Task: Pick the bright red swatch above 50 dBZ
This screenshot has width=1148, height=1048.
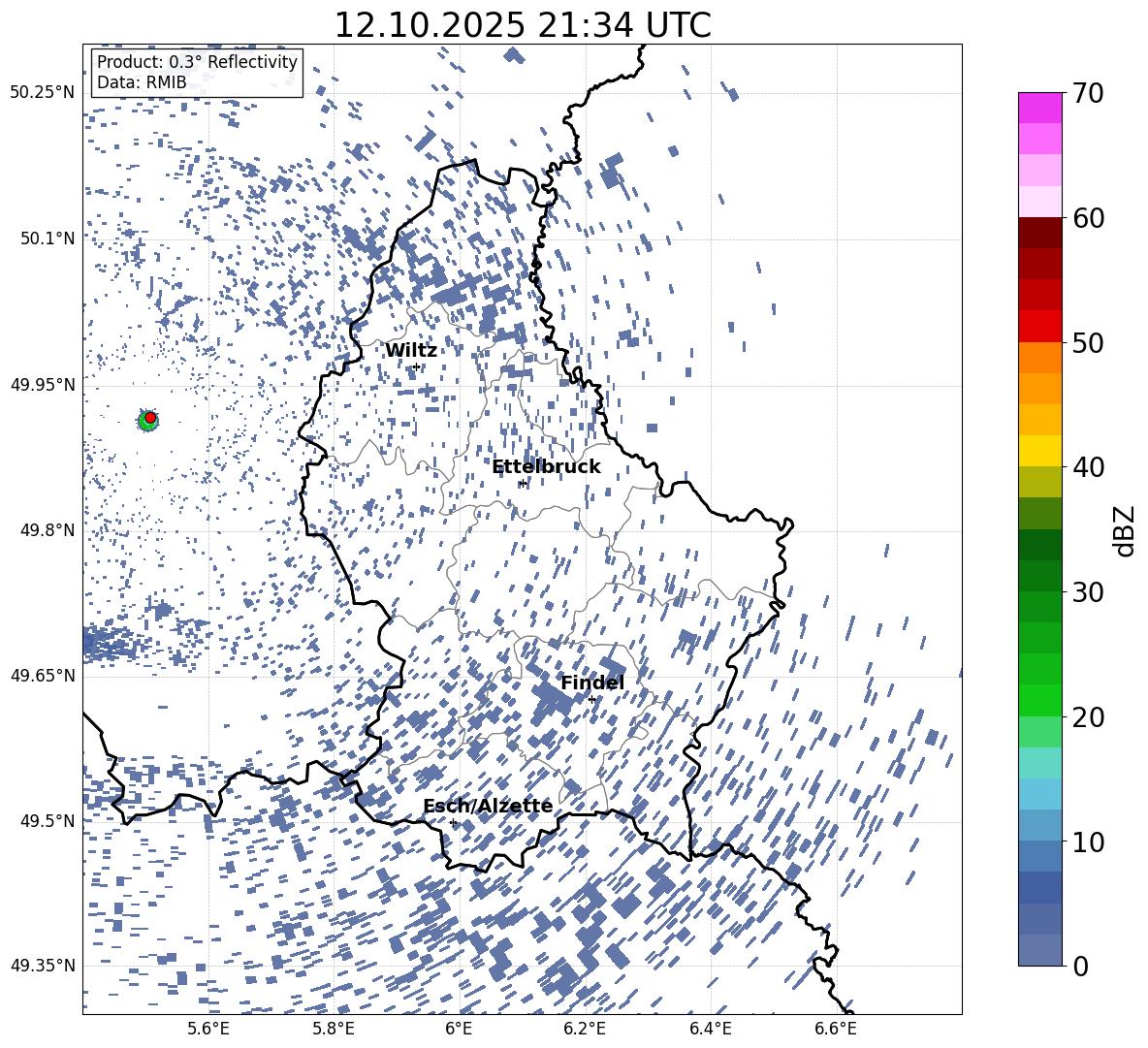Action: (x=1039, y=326)
